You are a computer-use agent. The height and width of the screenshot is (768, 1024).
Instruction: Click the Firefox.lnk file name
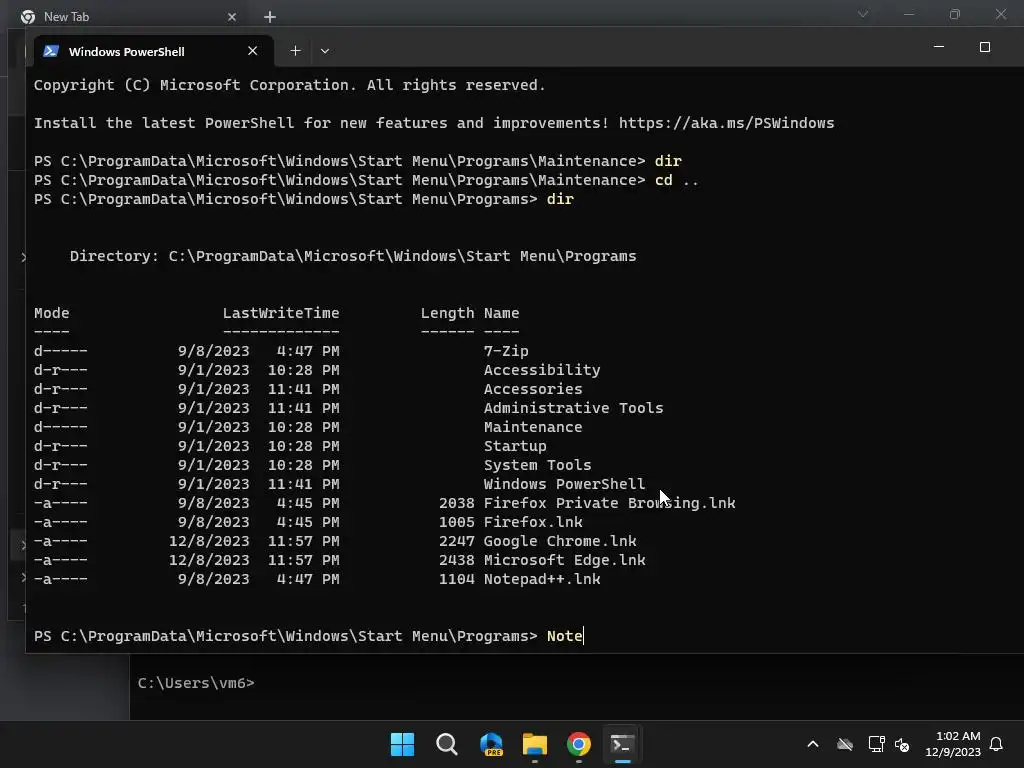533,522
